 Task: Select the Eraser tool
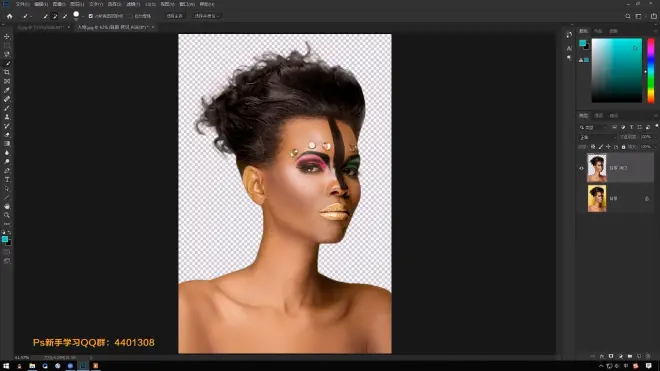coord(7,135)
